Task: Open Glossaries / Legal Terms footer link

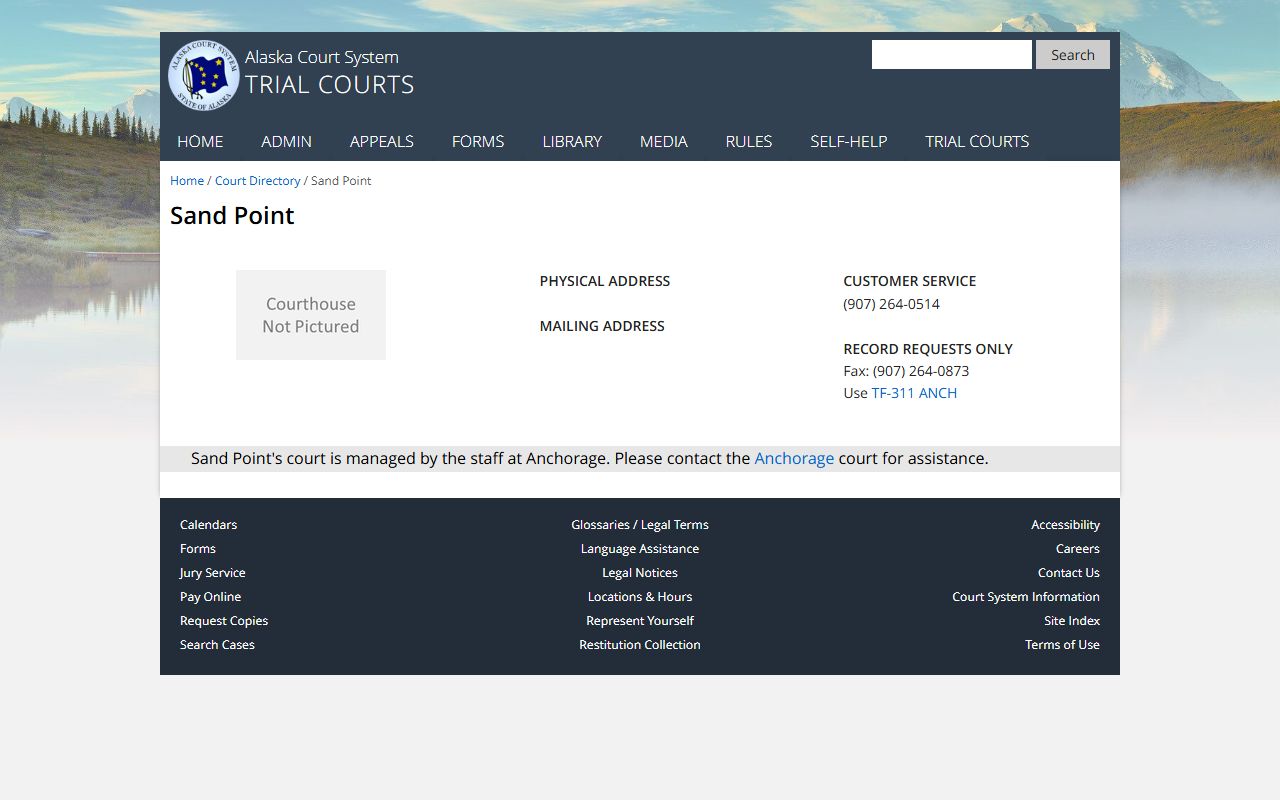Action: (x=640, y=525)
